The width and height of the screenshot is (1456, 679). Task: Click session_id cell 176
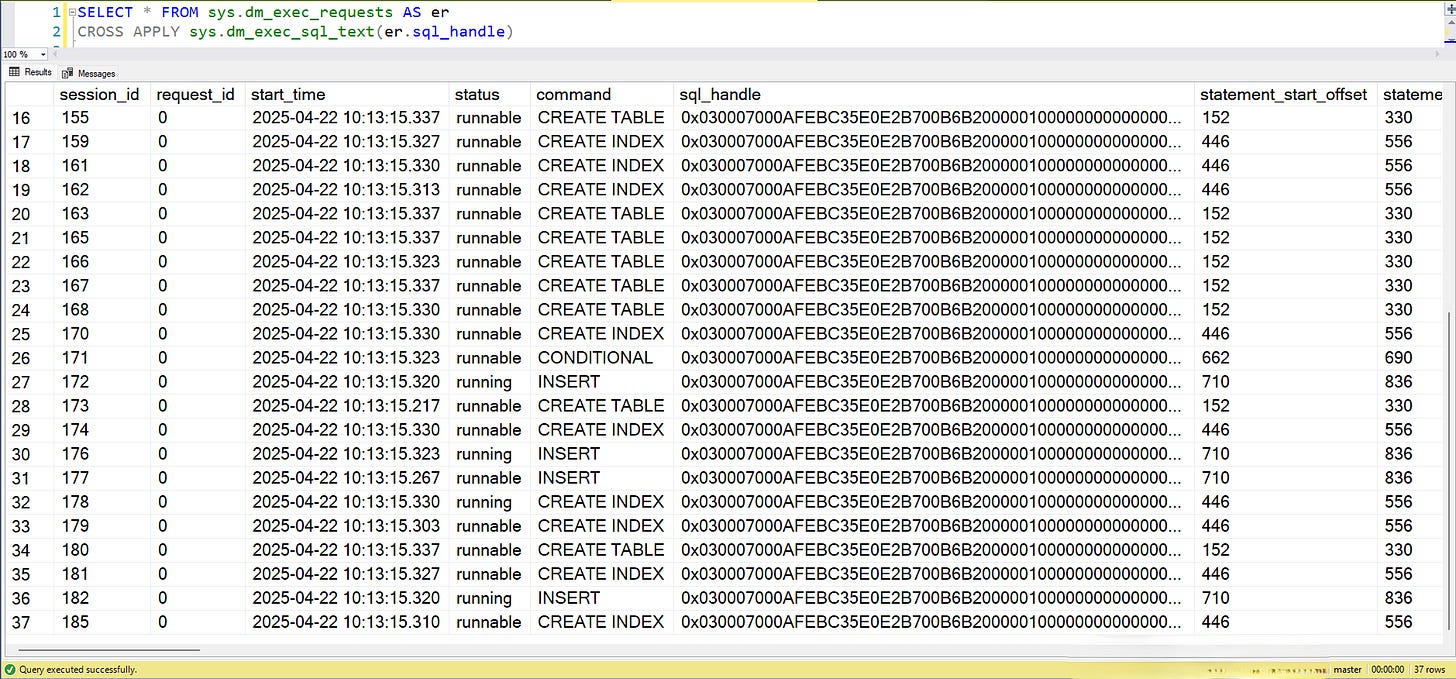click(x=103, y=454)
